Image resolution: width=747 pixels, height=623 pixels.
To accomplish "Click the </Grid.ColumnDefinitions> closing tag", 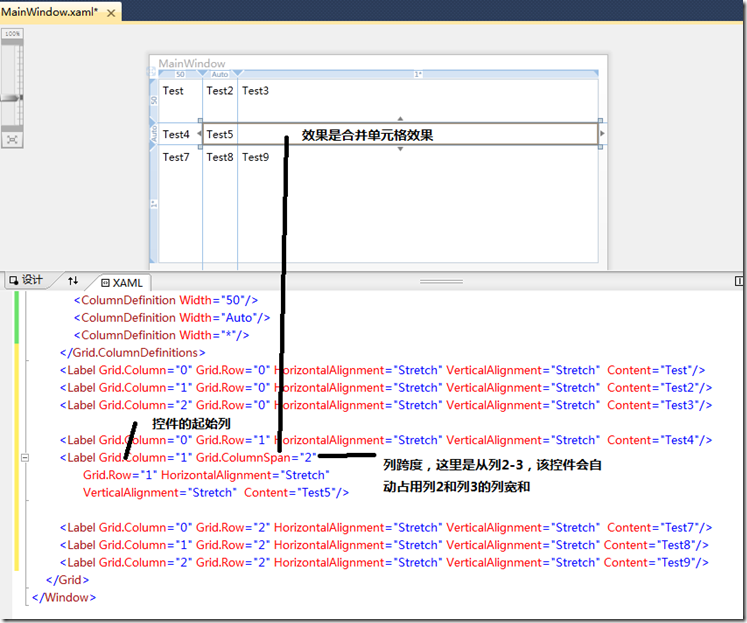I will point(132,353).
